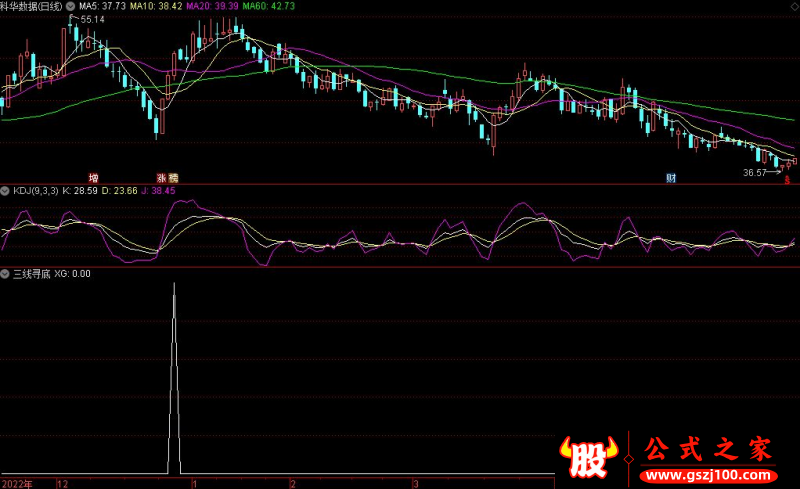
Task: Click the 2022年 label on time axis
Action: click(x=17, y=484)
